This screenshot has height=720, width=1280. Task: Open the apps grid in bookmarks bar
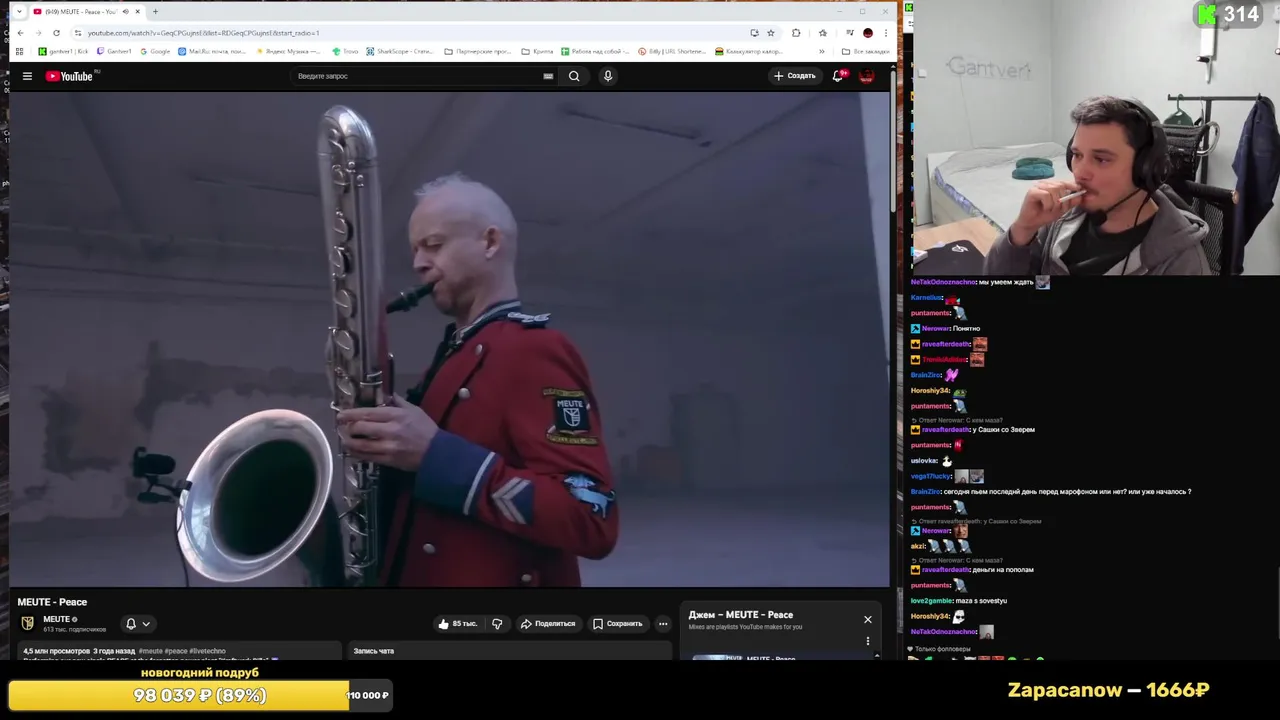click(x=19, y=51)
